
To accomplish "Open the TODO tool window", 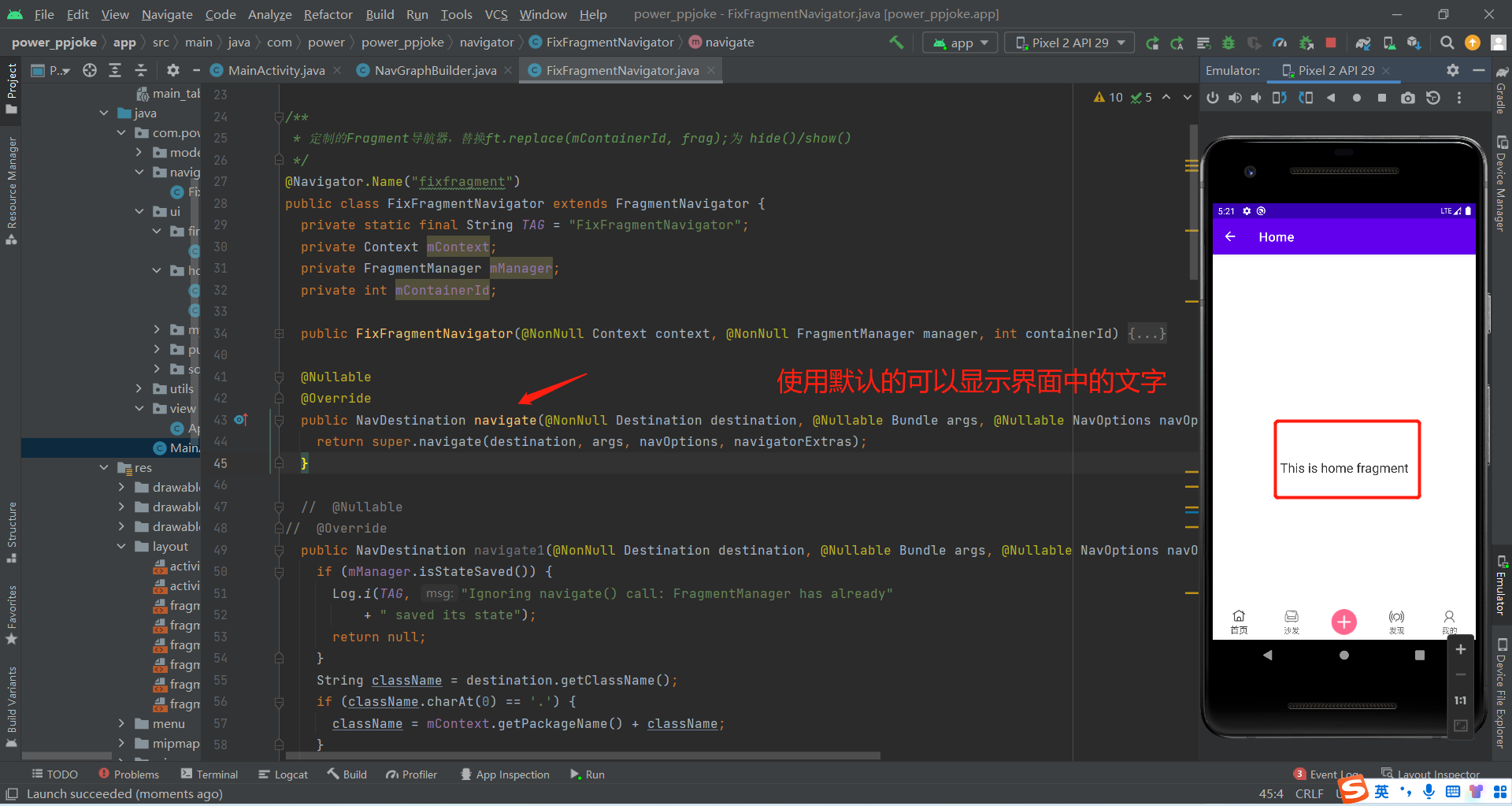I will click(x=54, y=774).
